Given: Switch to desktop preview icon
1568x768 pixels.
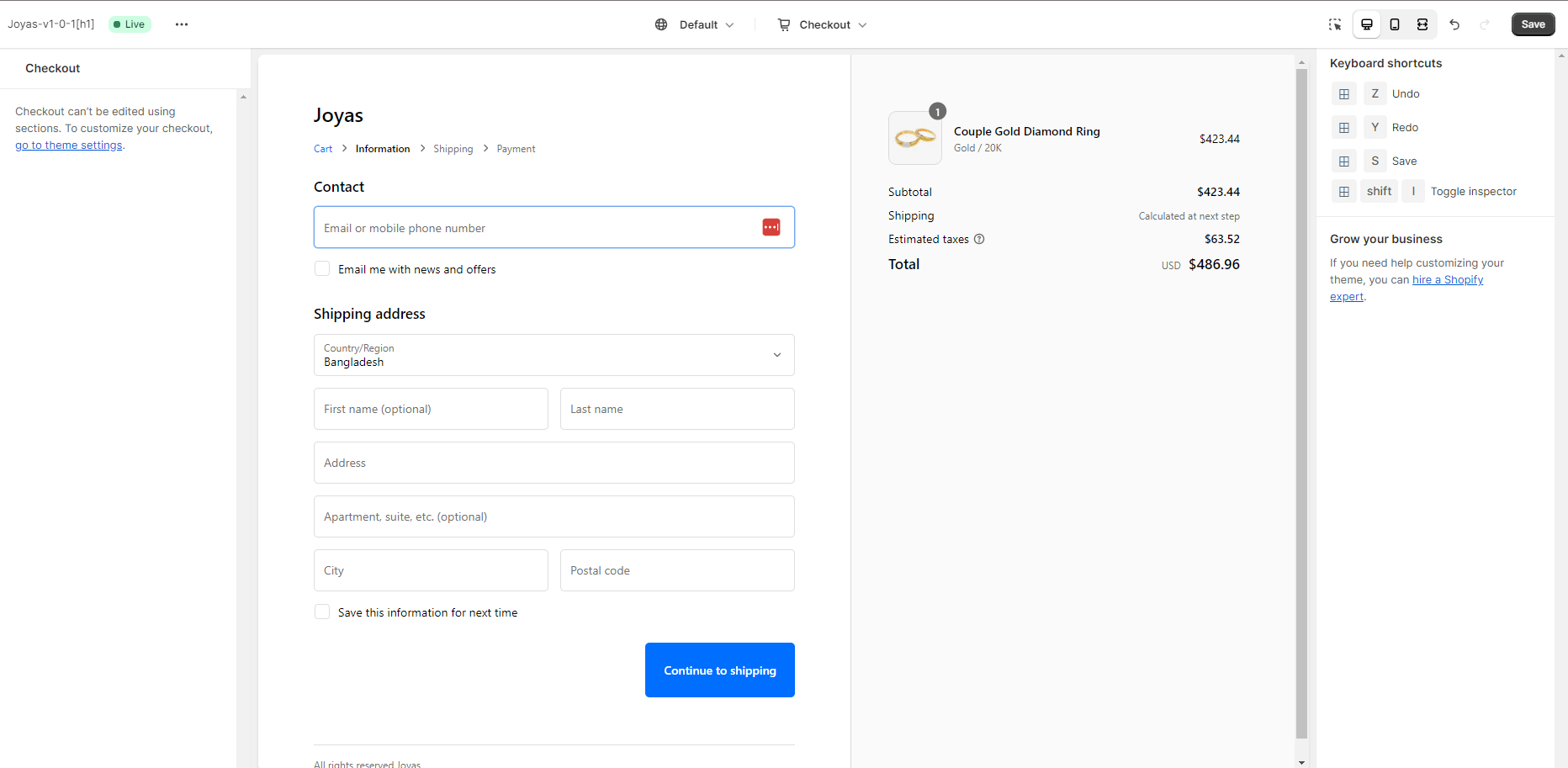Looking at the screenshot, I should pyautogui.click(x=1367, y=24).
